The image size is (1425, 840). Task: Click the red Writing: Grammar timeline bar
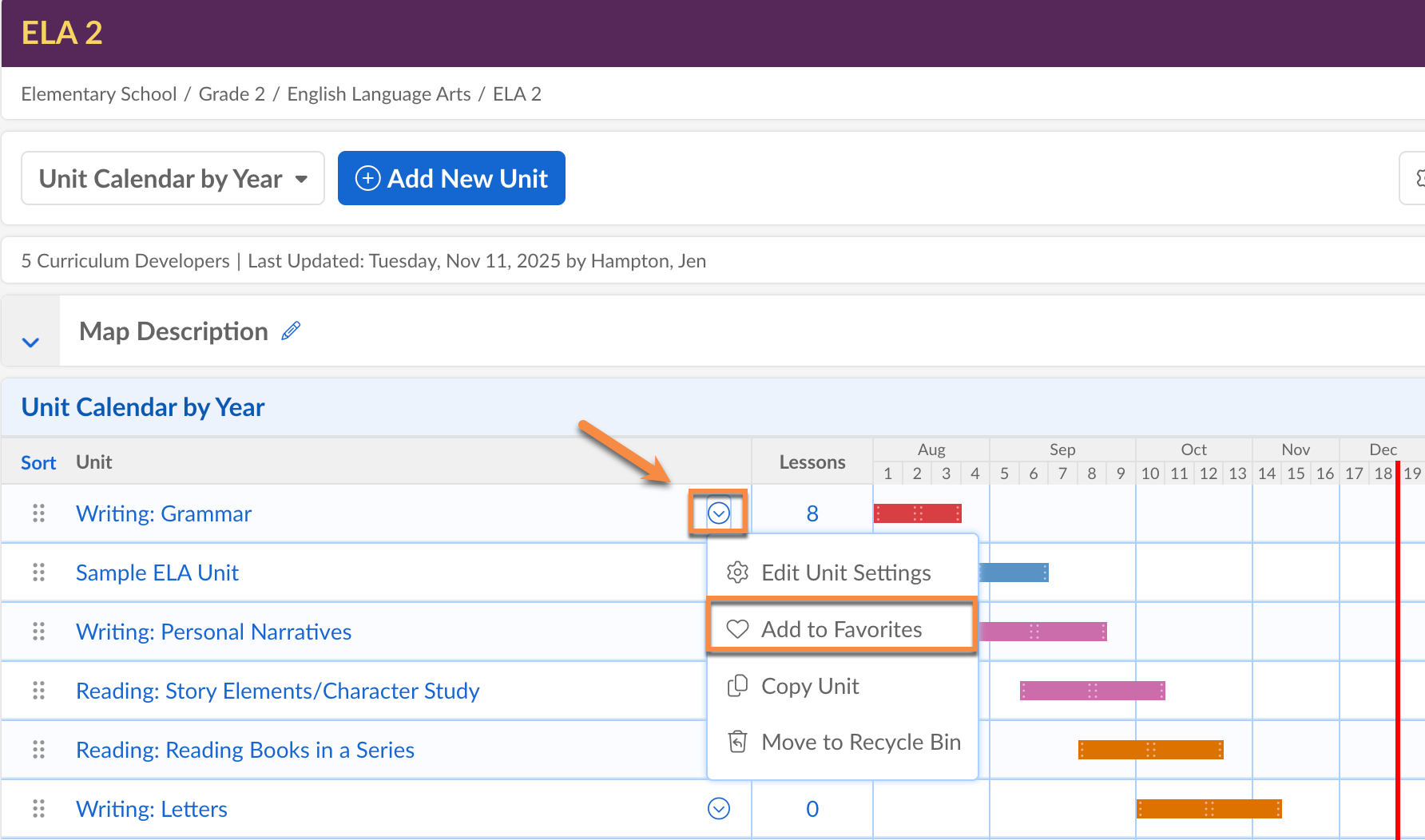coord(917,513)
